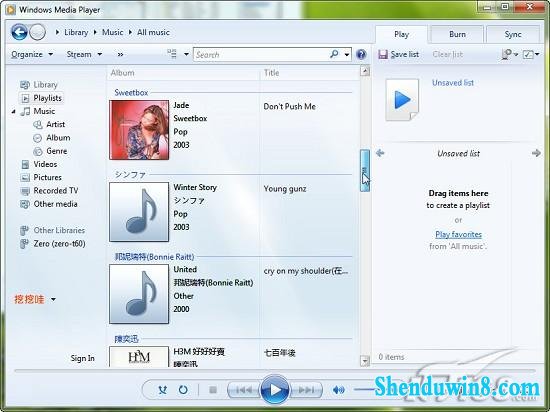Skip to the next track

coord(306,390)
